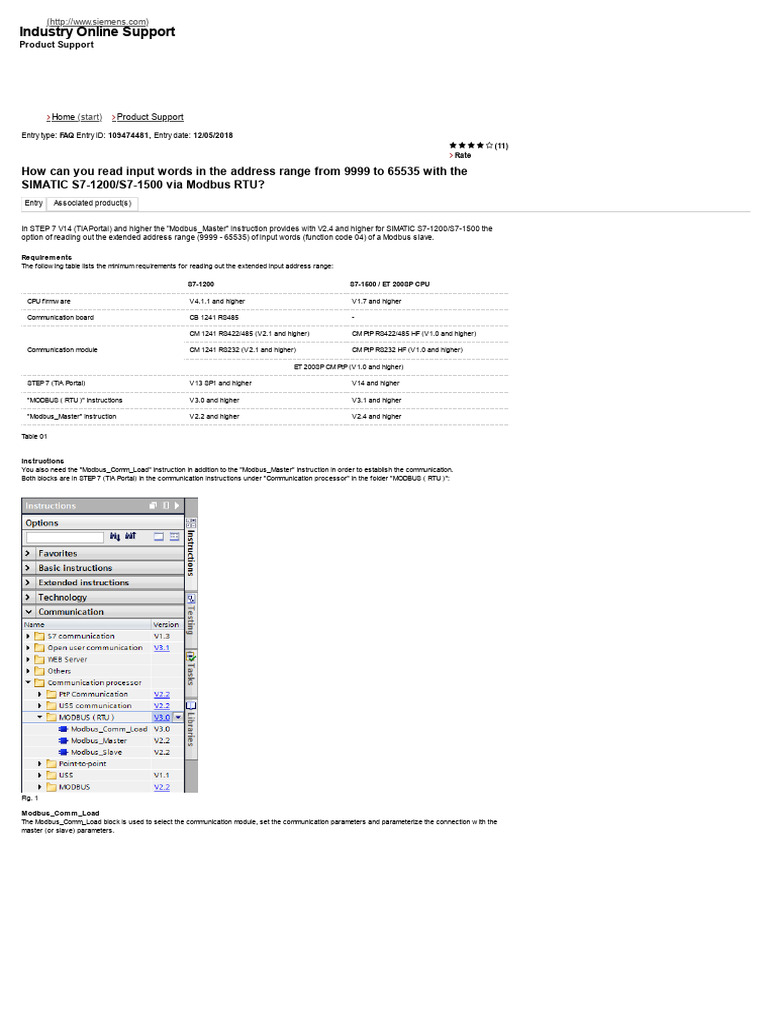
Task: Expand the Extended instructions section
Action: [x=28, y=583]
